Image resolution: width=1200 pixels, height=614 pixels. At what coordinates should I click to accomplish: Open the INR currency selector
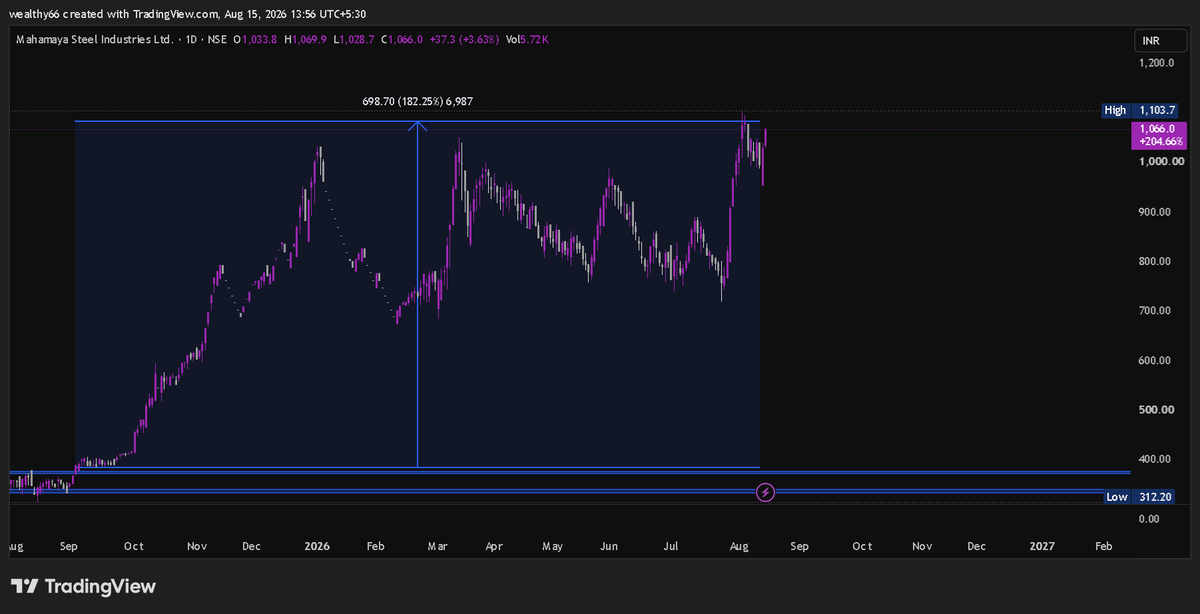[x=1158, y=41]
